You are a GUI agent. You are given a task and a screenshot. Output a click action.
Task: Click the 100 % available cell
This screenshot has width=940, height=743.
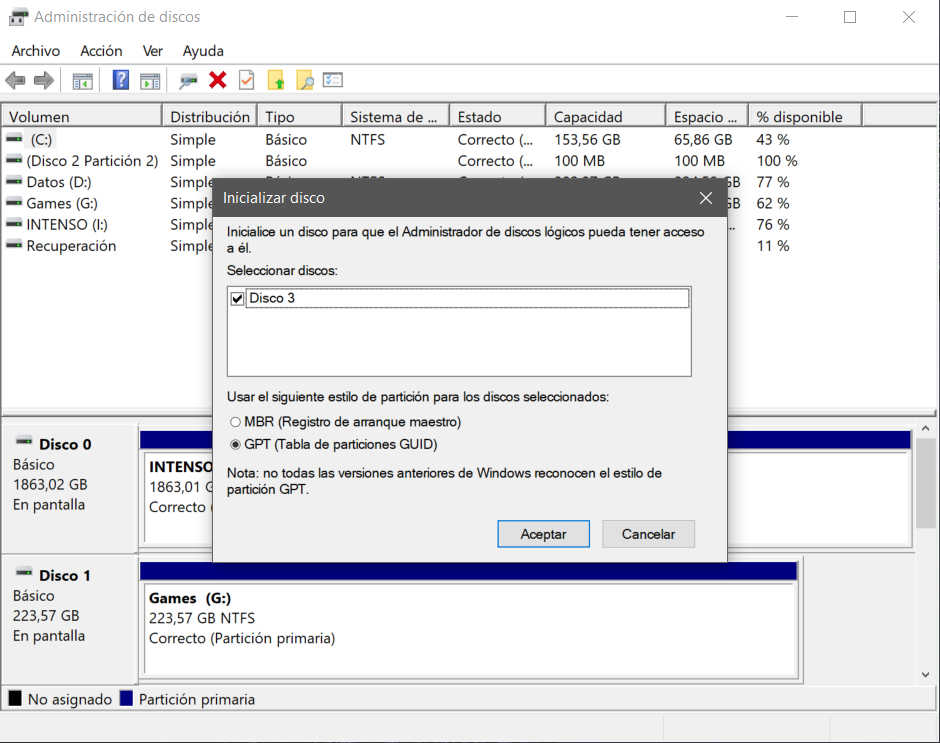pyautogui.click(x=777, y=161)
